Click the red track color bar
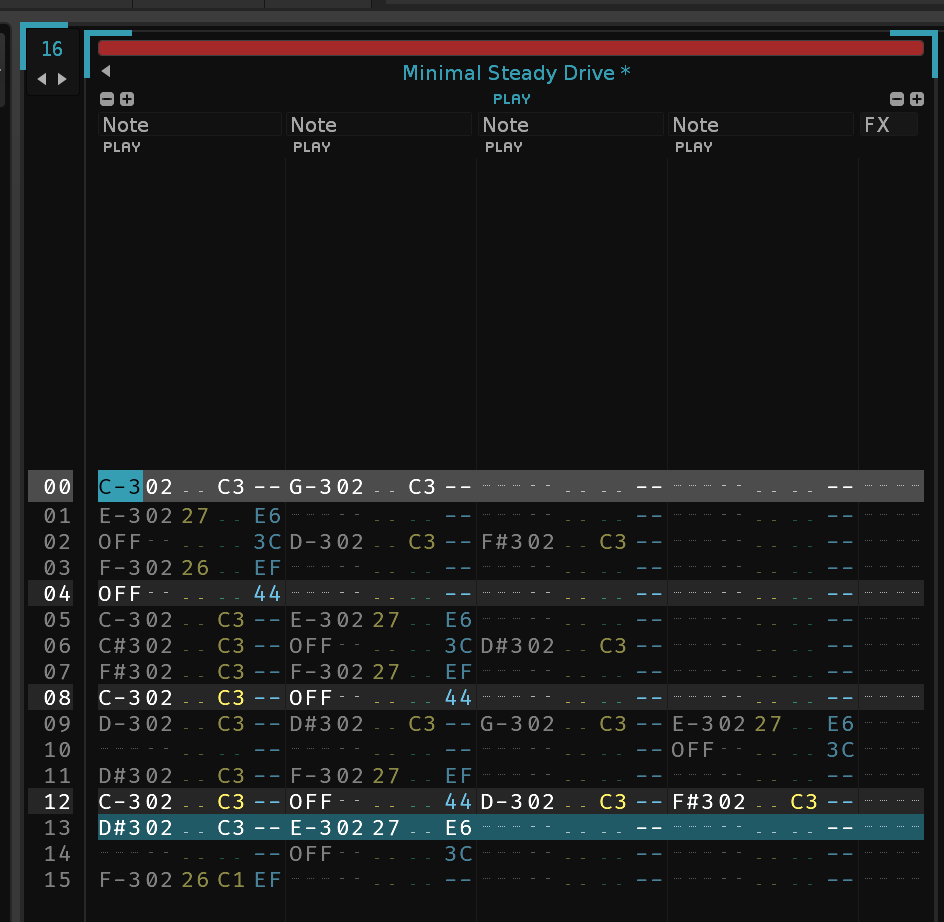Screen dimensions: 944x922 click(x=510, y=48)
